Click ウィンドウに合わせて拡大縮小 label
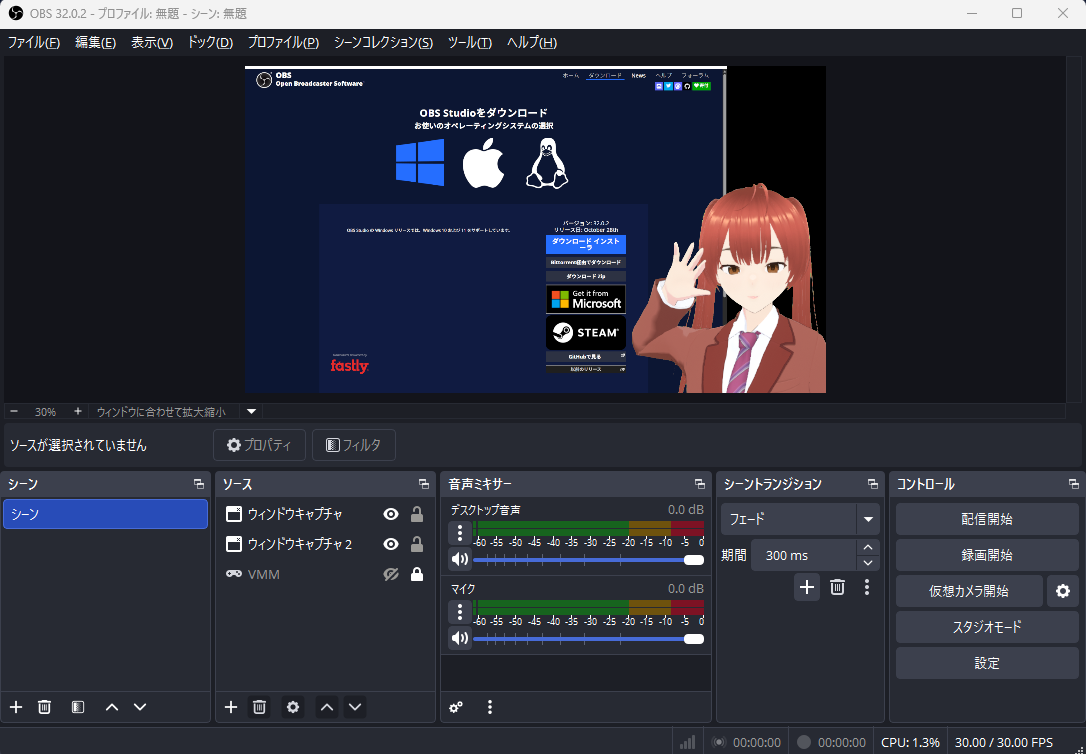The width and height of the screenshot is (1086, 754). click(161, 412)
